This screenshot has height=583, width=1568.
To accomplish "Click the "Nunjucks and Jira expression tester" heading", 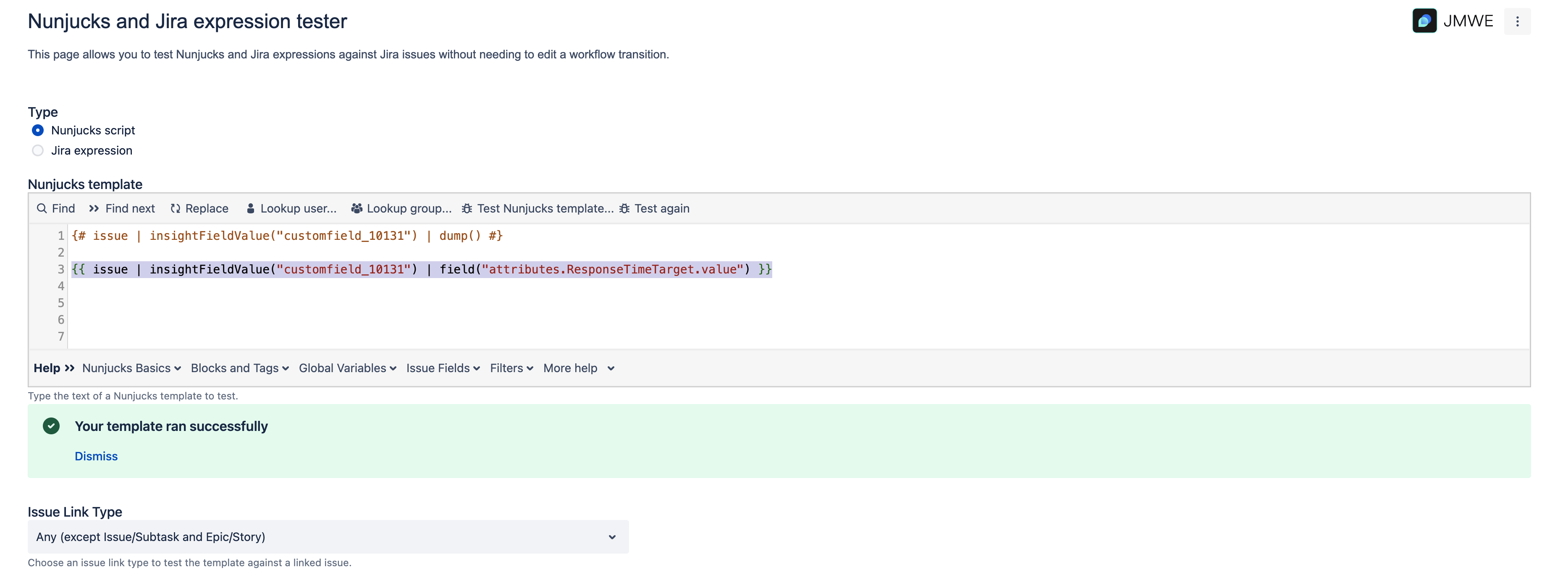I will (187, 21).
